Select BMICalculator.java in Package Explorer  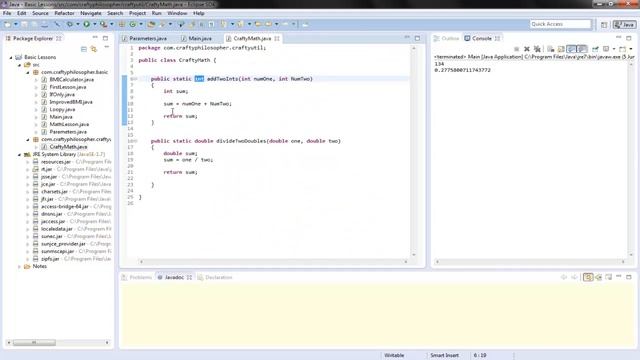coord(71,80)
